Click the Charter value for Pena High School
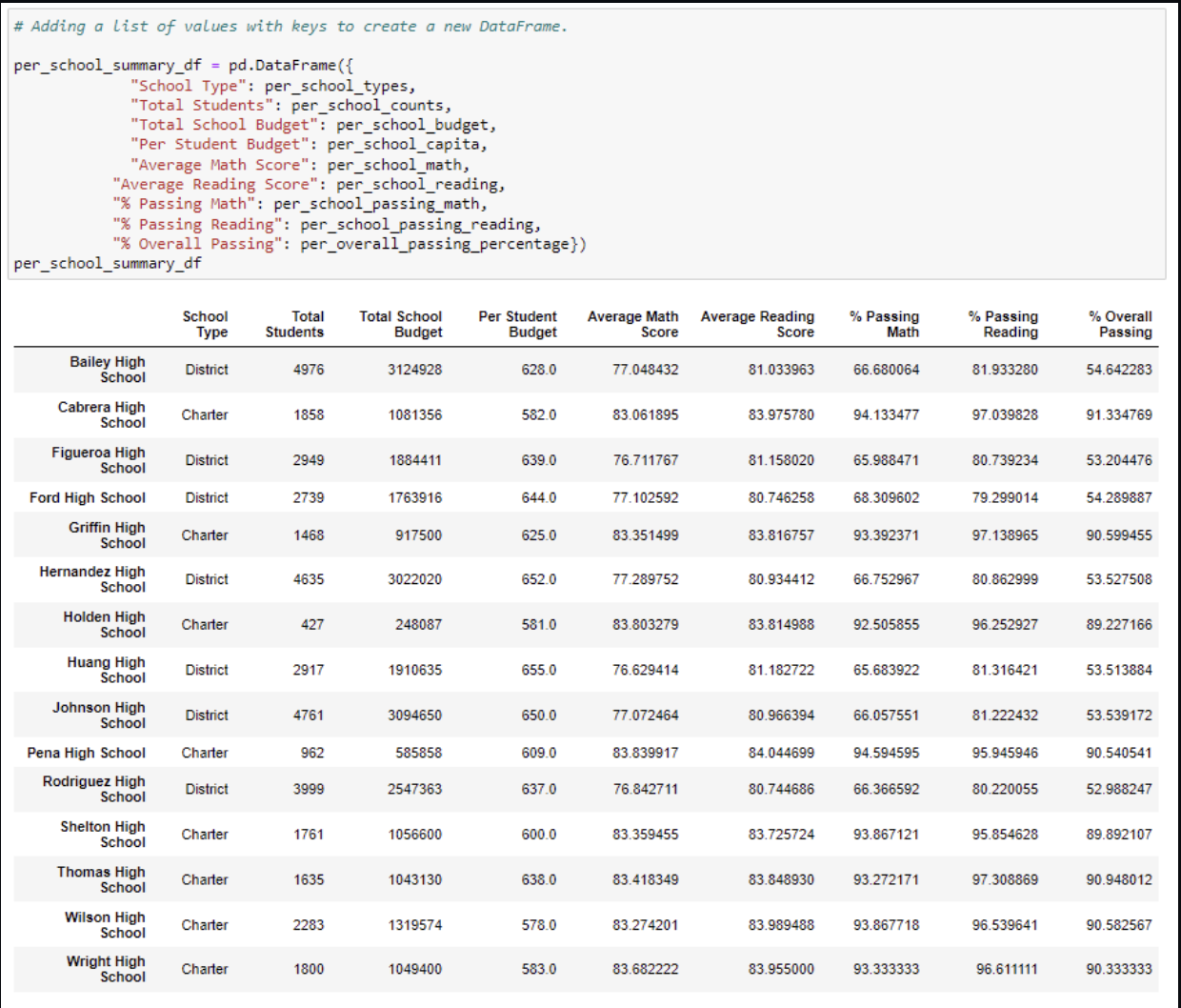The width and height of the screenshot is (1181, 1008). pyautogui.click(x=205, y=753)
